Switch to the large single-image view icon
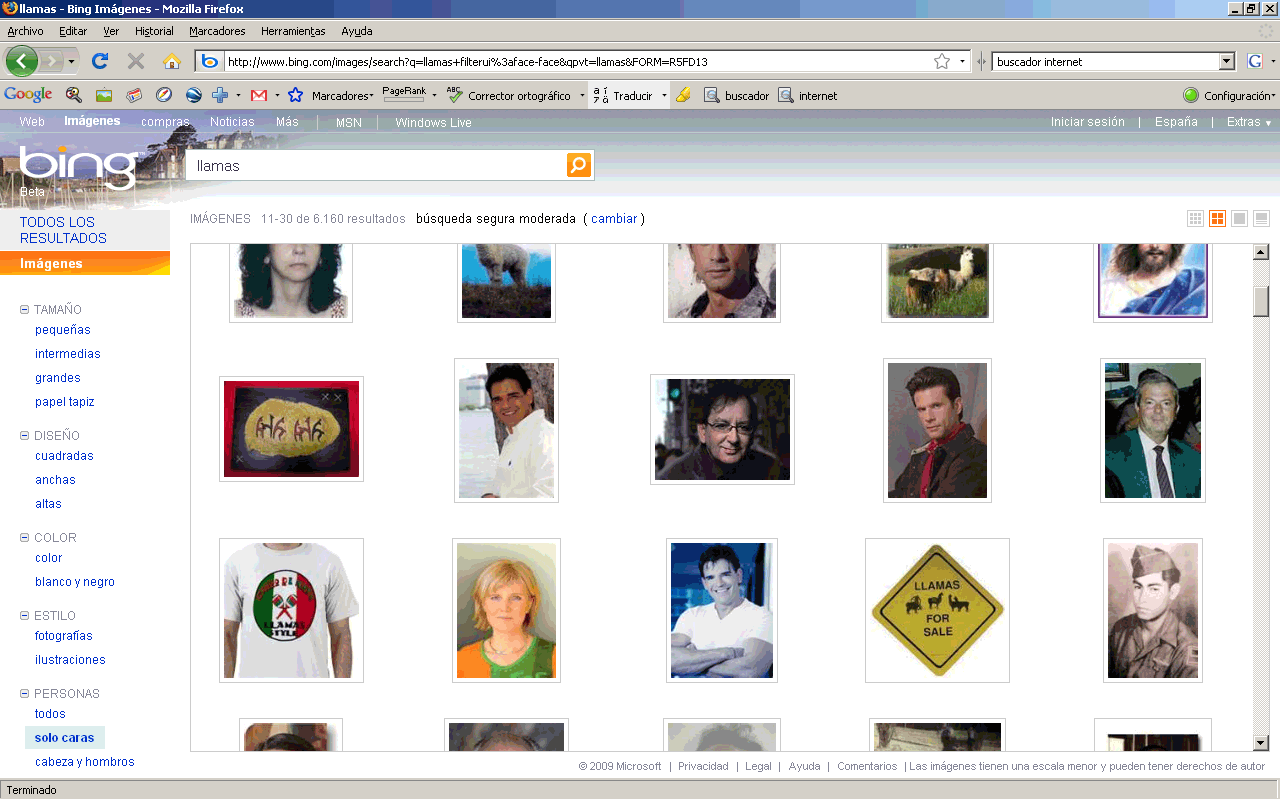 pos(1239,219)
